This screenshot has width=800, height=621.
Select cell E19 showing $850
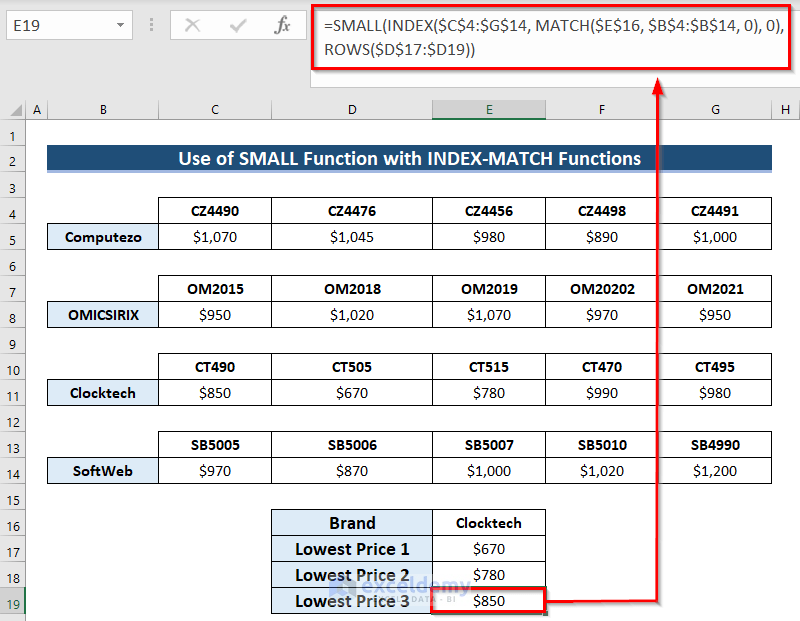[x=489, y=601]
